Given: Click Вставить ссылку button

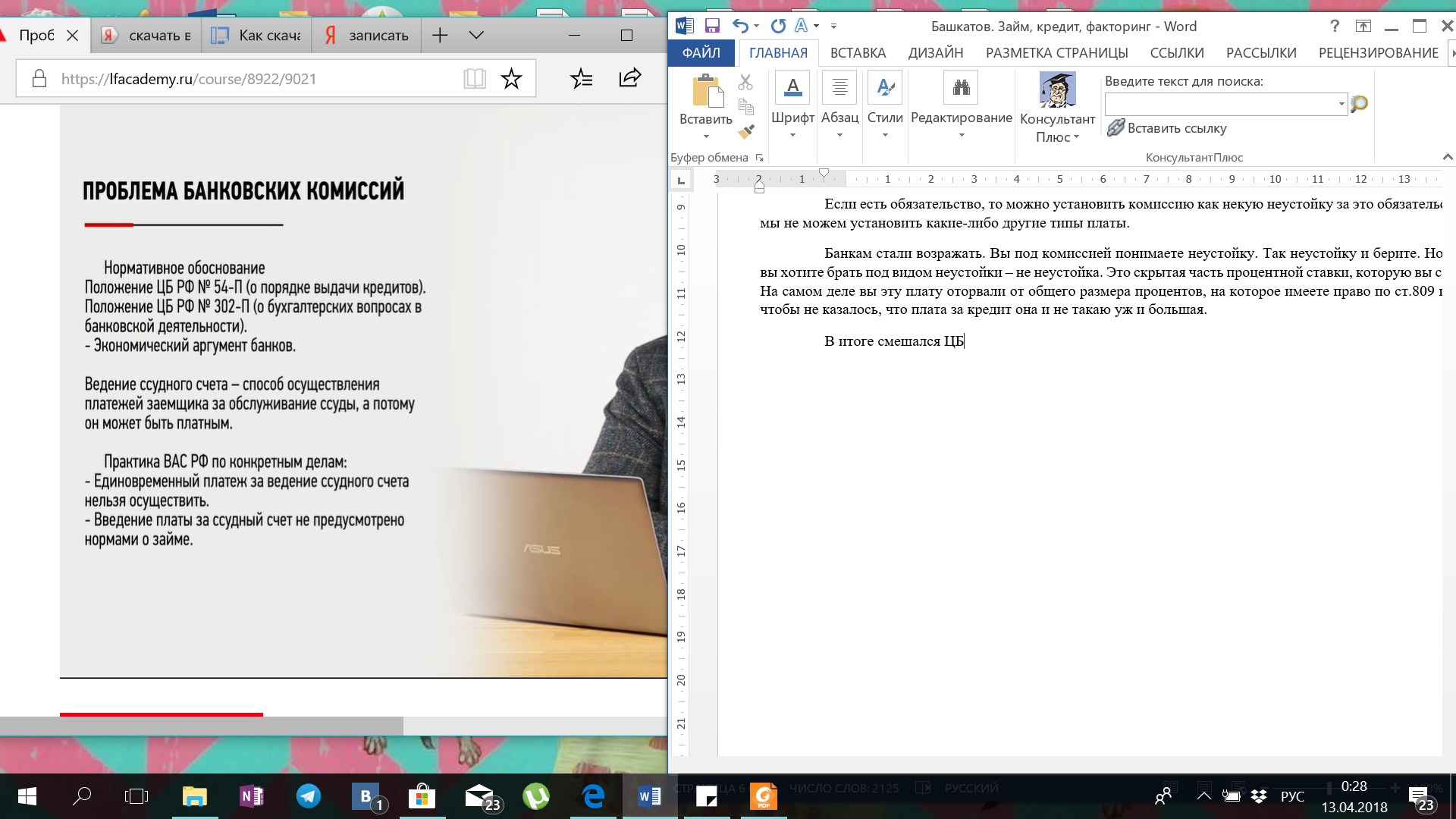Looking at the screenshot, I should click(x=1167, y=128).
